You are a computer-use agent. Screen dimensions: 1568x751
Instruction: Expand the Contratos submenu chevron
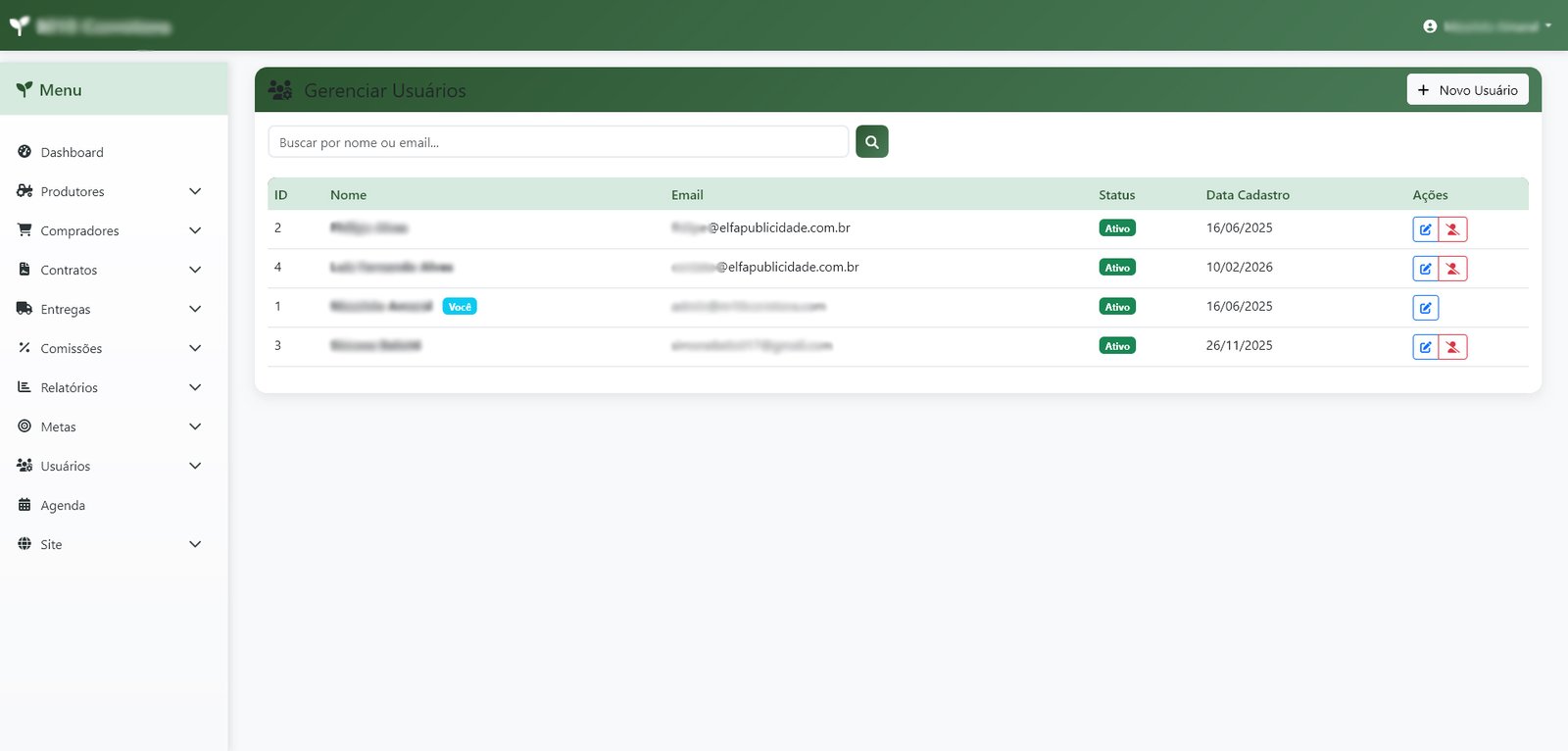(x=195, y=270)
